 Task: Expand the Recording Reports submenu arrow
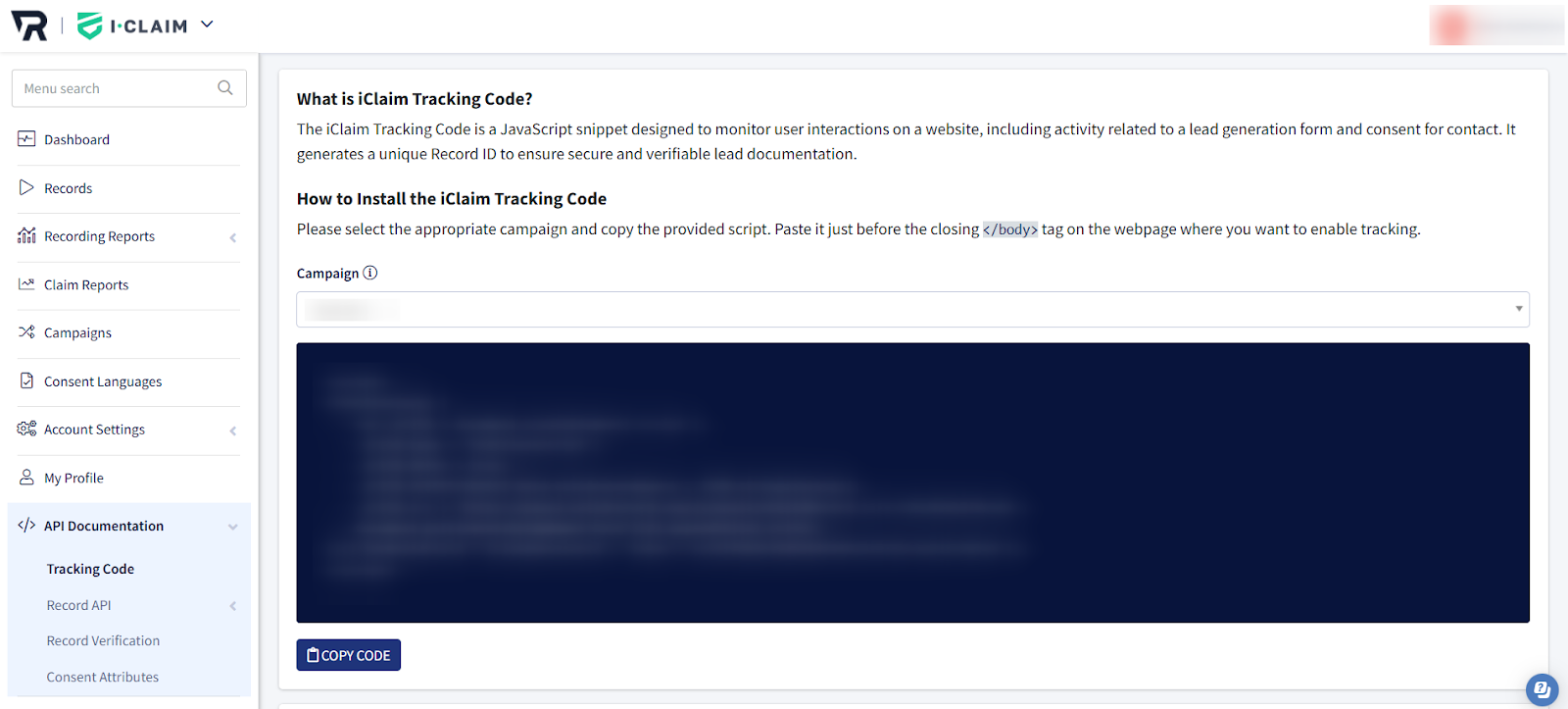(x=233, y=237)
